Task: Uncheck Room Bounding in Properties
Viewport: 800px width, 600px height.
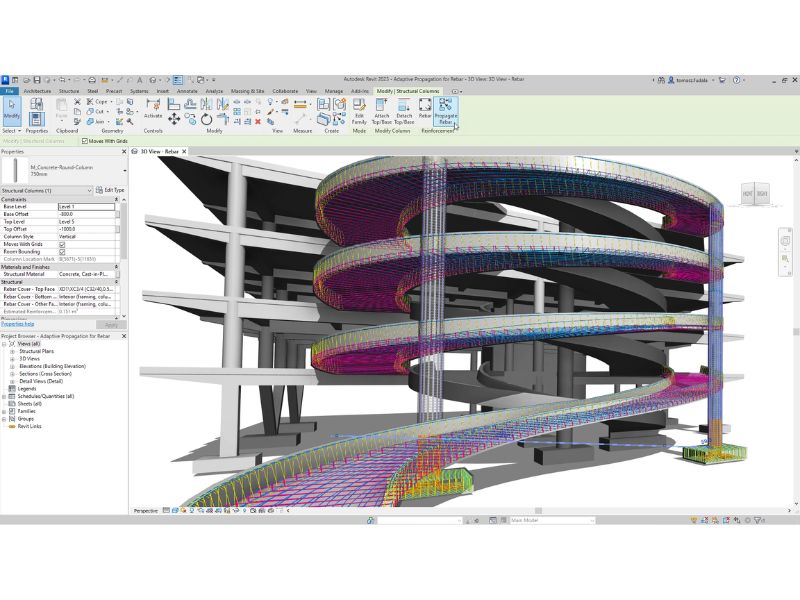Action: [x=62, y=251]
